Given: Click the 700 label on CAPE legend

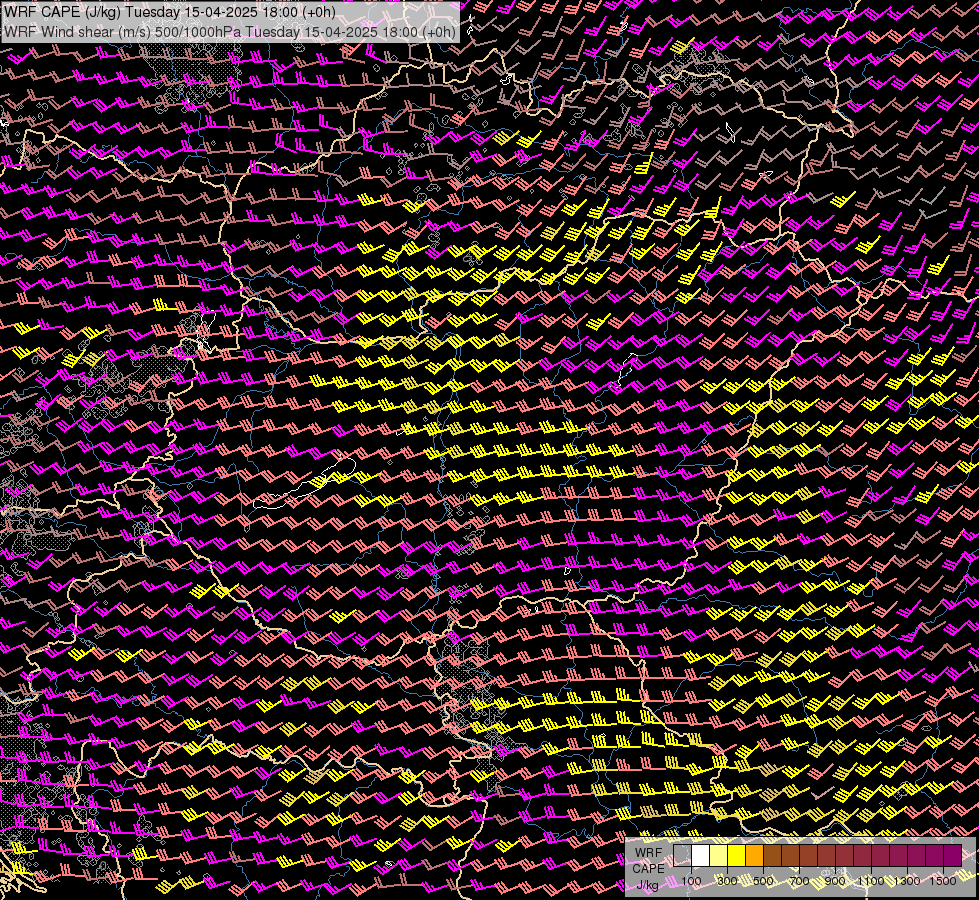Looking at the screenshot, I should click(x=799, y=881).
